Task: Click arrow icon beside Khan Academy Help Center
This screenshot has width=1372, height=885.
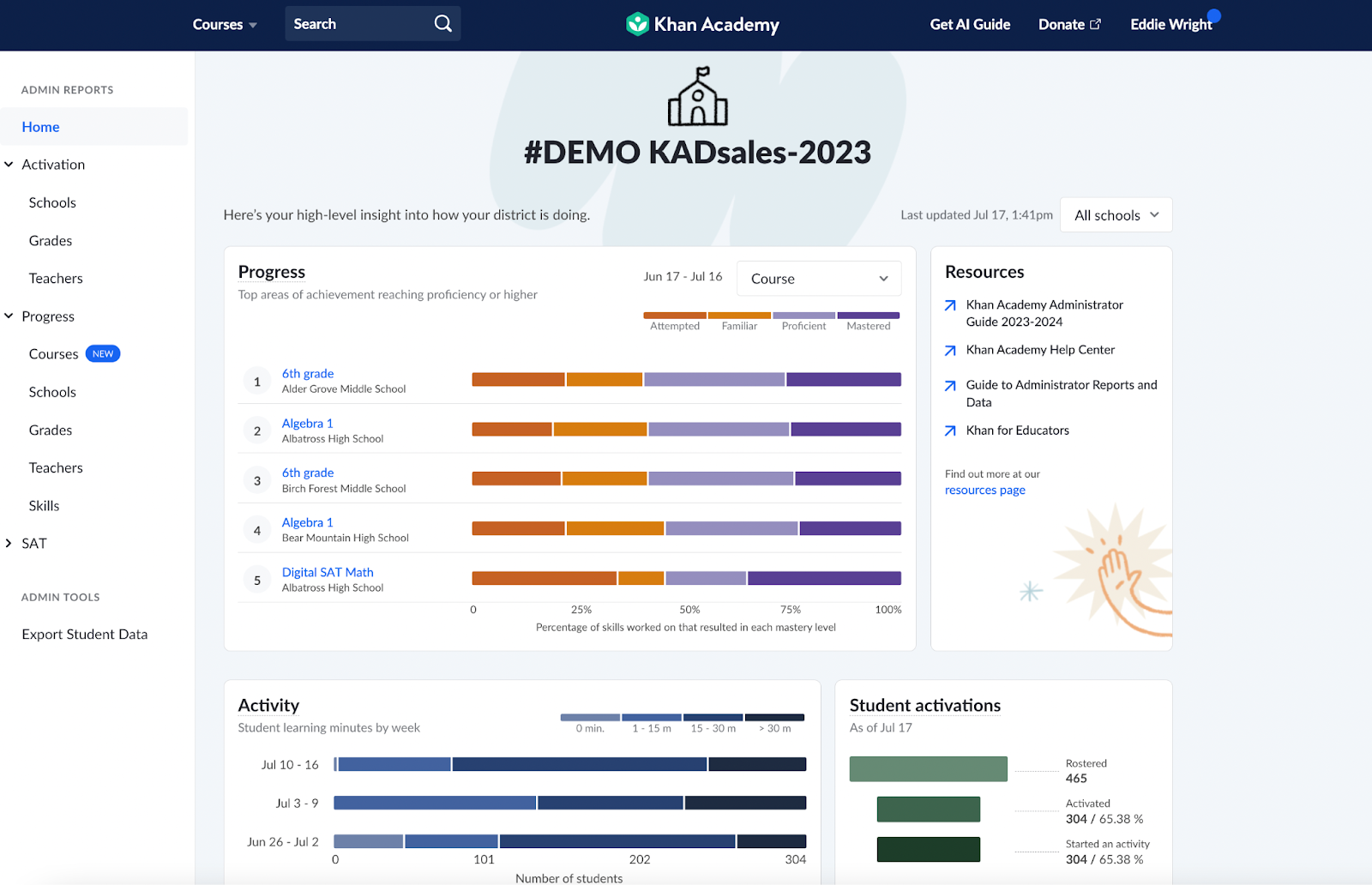Action: pyautogui.click(x=950, y=350)
